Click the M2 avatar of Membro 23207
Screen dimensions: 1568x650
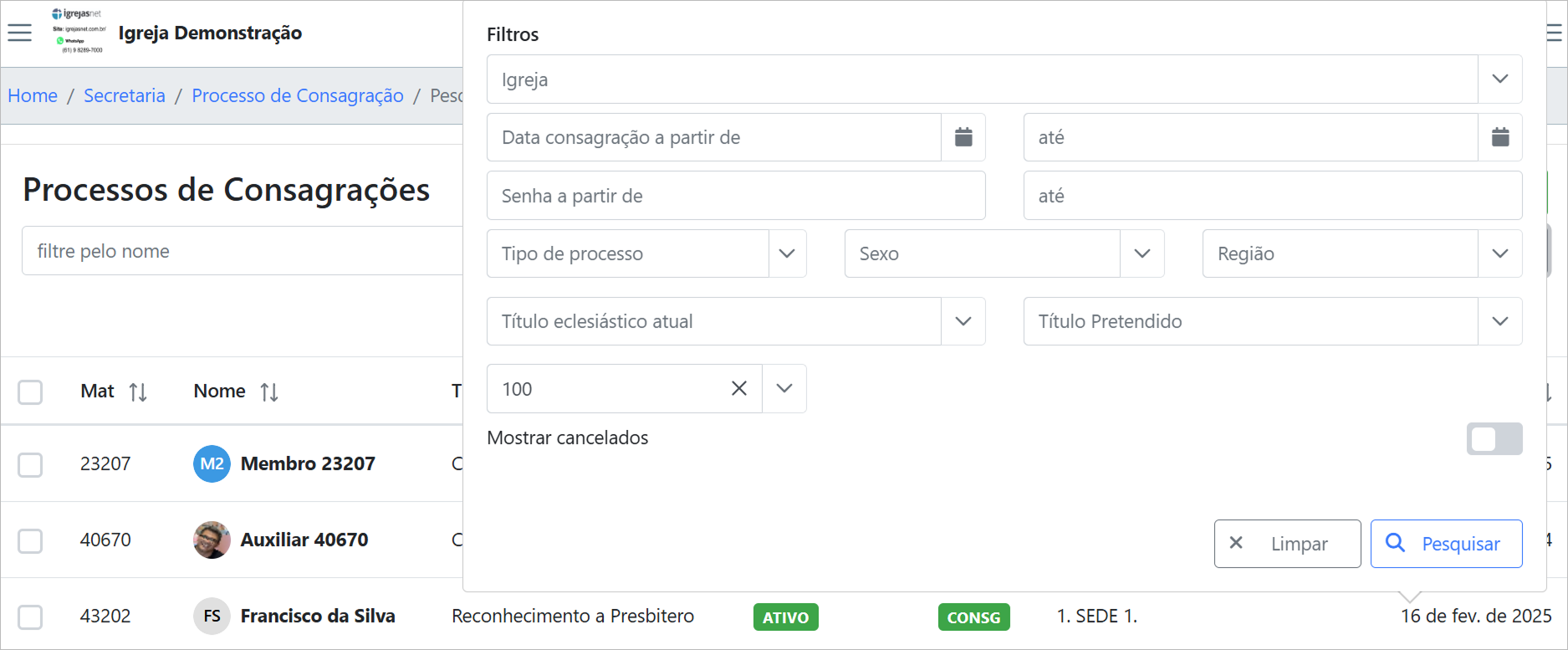click(212, 463)
